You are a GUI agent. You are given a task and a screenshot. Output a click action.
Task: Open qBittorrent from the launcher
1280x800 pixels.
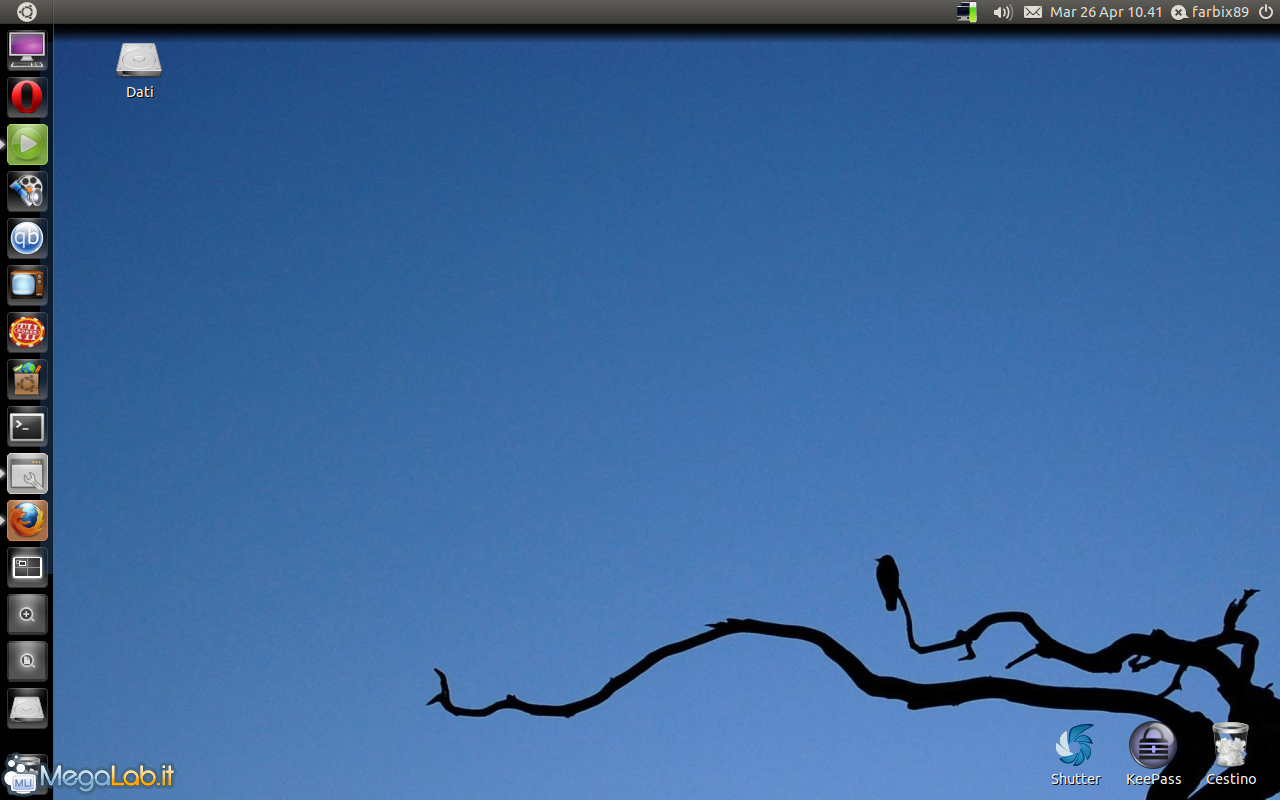tap(27, 238)
